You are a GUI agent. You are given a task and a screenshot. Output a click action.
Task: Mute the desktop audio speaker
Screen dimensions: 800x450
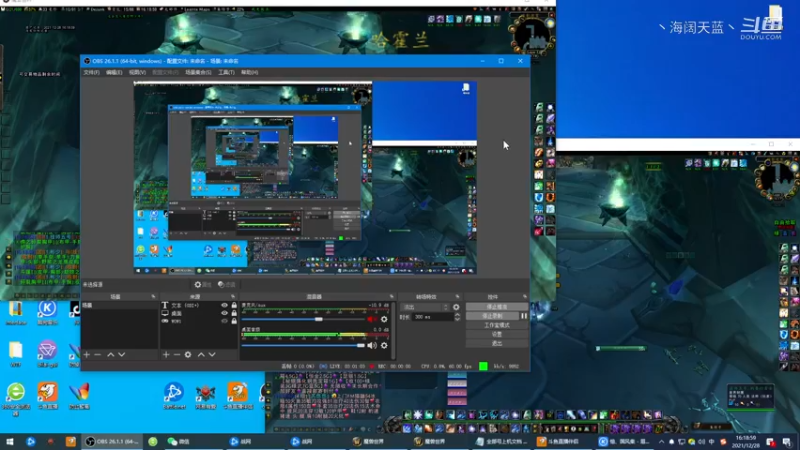coord(372,345)
